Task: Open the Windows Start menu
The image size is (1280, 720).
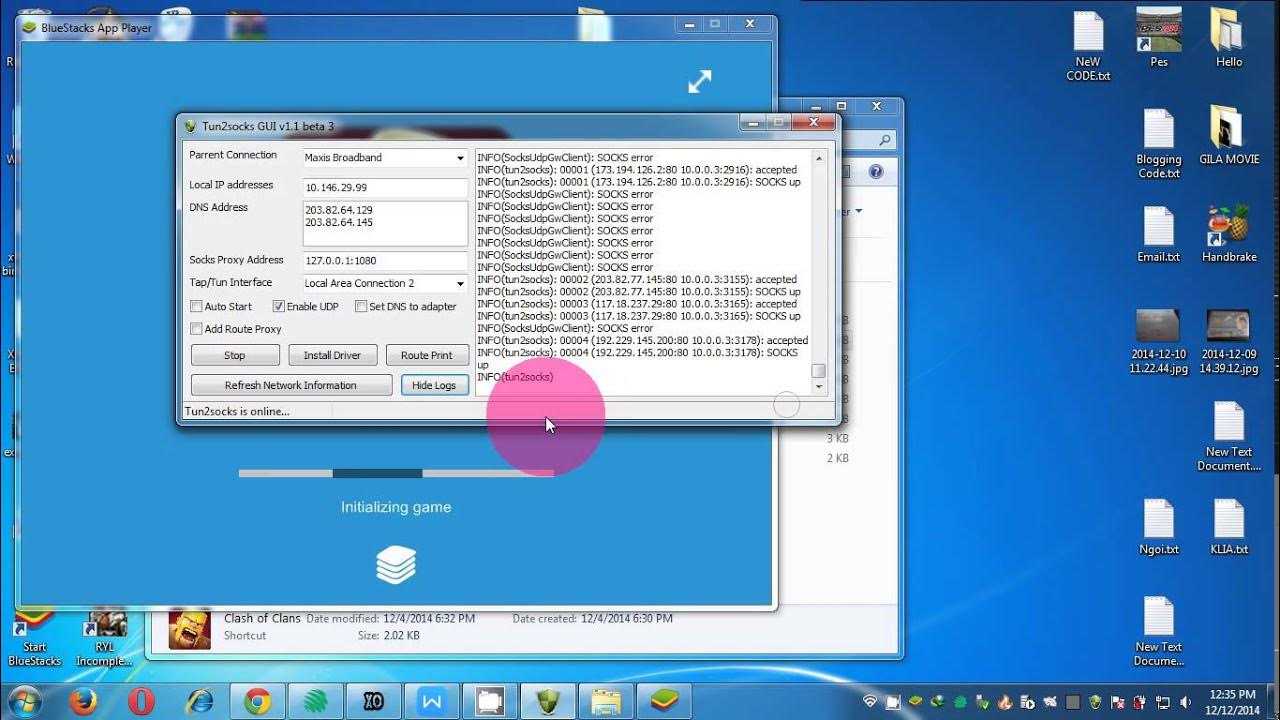Action: [x=23, y=702]
